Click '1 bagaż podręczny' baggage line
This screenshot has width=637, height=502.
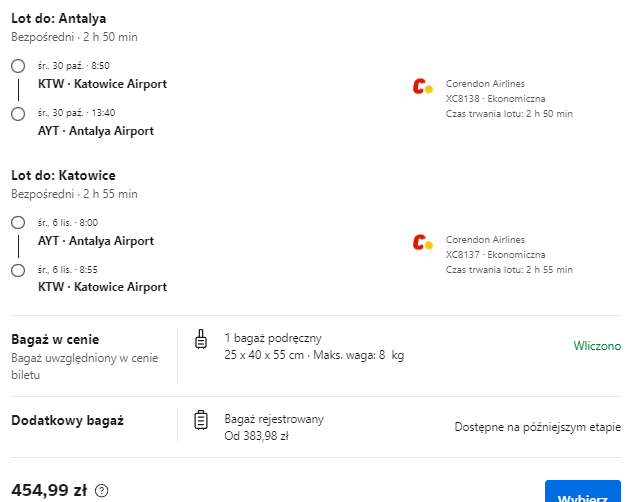[x=273, y=338]
